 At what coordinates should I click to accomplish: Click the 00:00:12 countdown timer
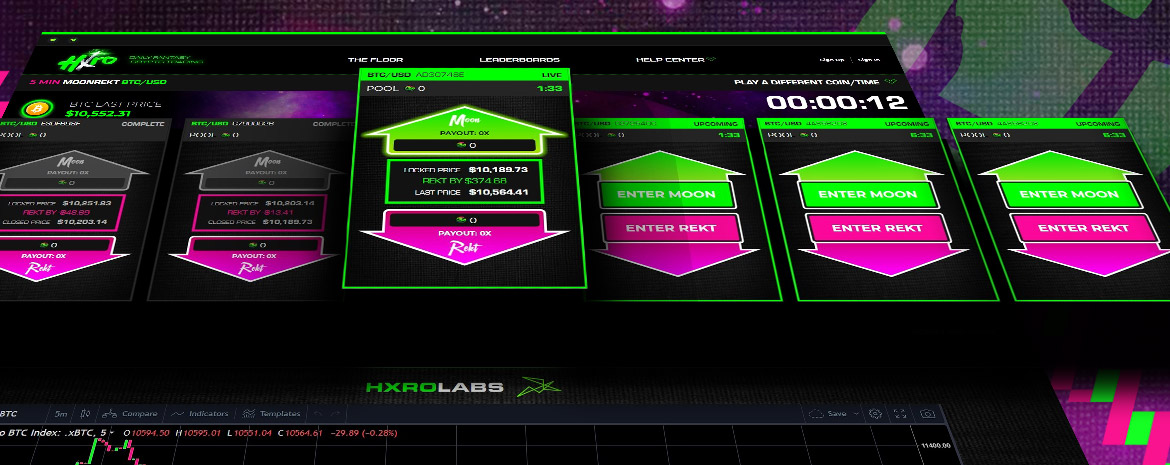pyautogui.click(x=836, y=103)
